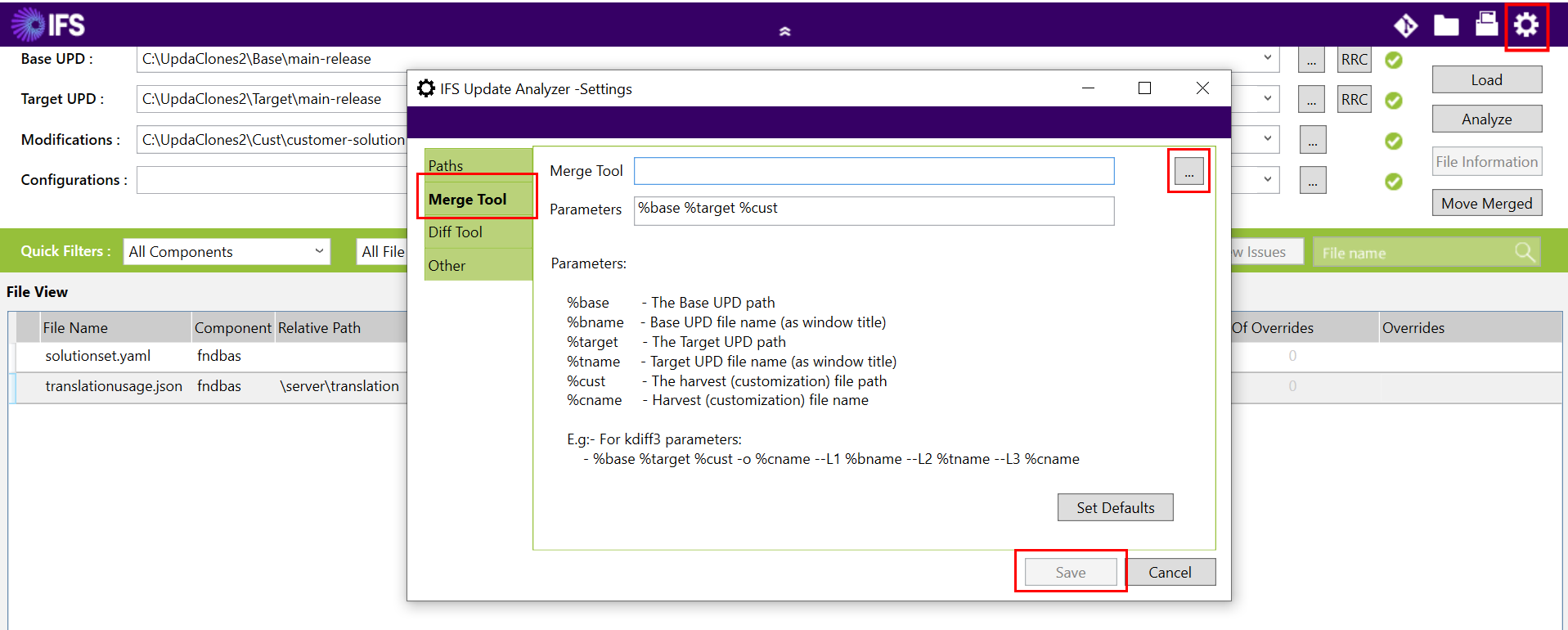
Task: Click the File Information button
Action: (1487, 161)
